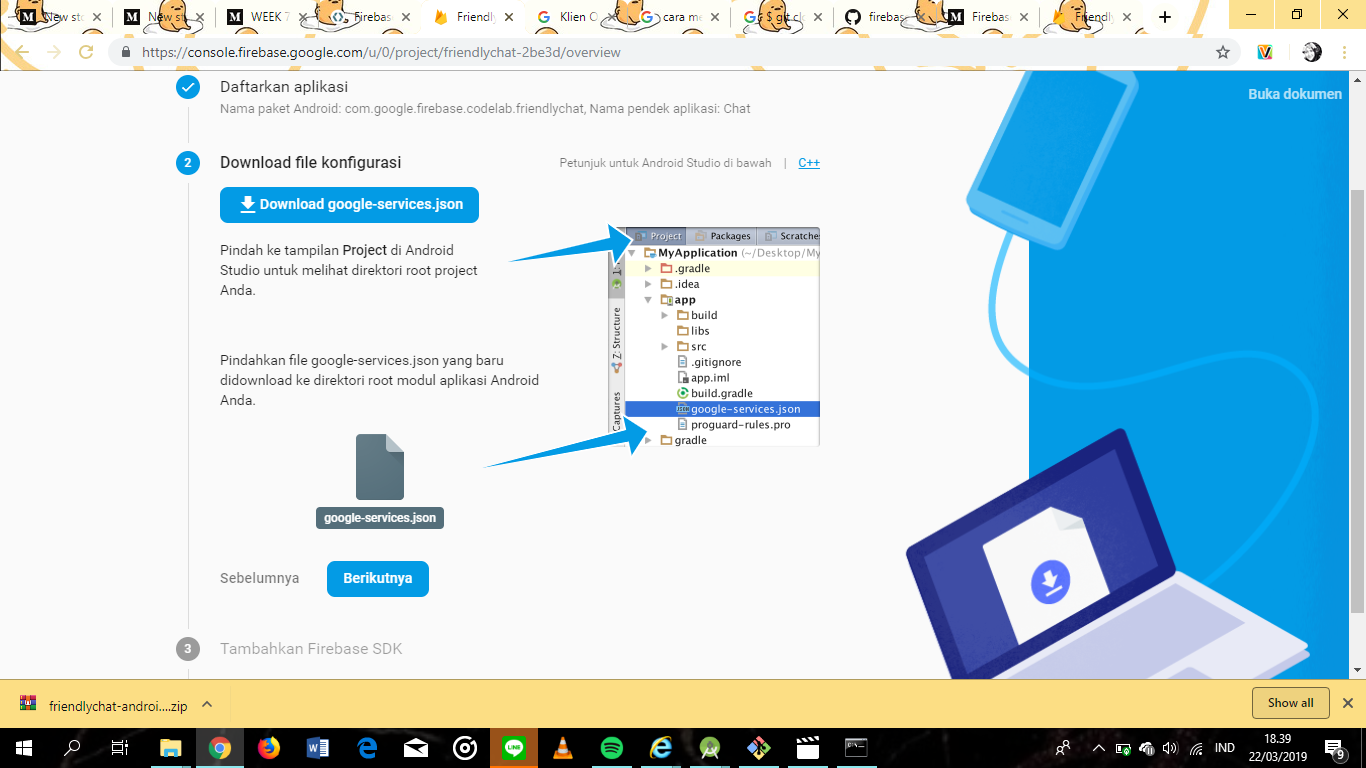Launch Microsoft Edge from the taskbar
Screen dimensions: 1366x768
[x=367, y=747]
